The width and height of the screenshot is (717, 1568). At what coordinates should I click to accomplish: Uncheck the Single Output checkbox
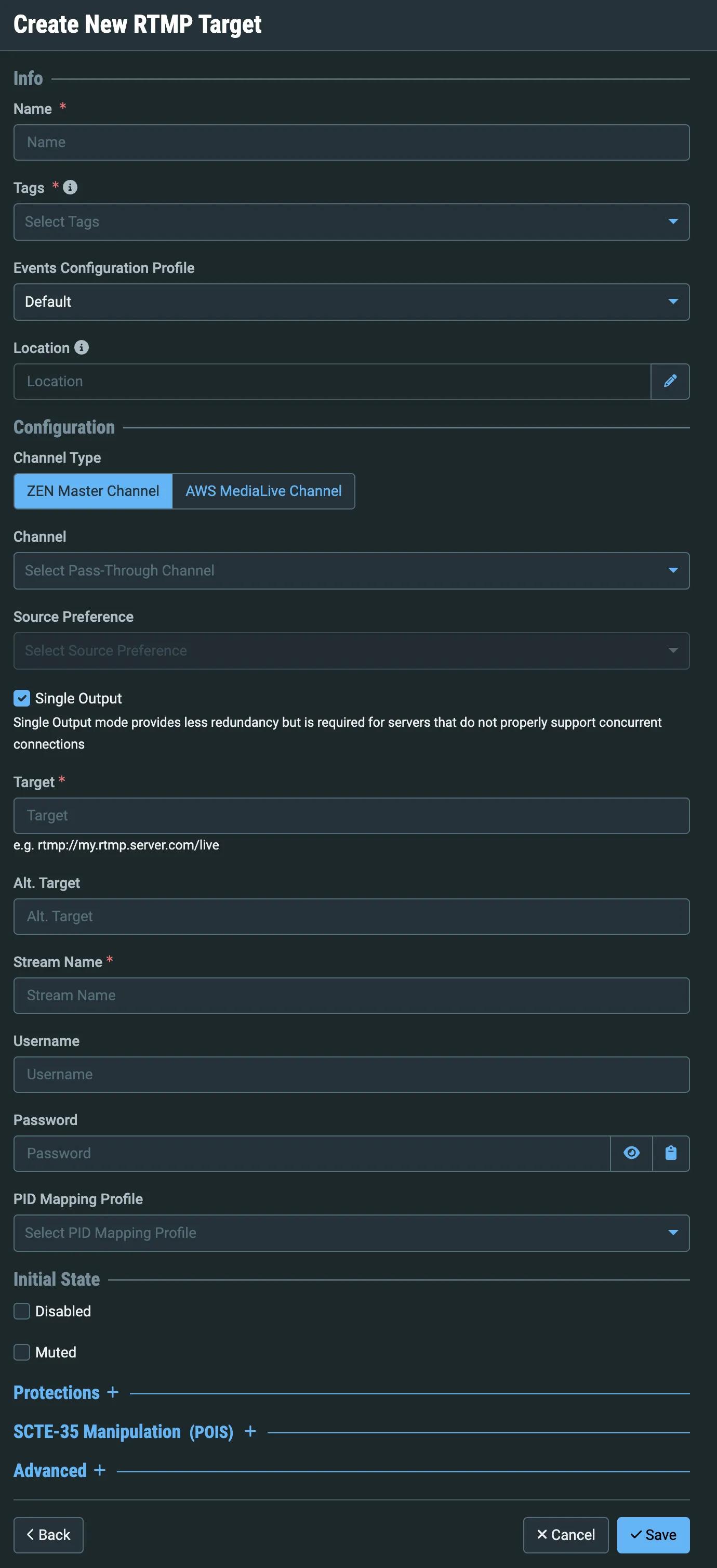(22, 698)
